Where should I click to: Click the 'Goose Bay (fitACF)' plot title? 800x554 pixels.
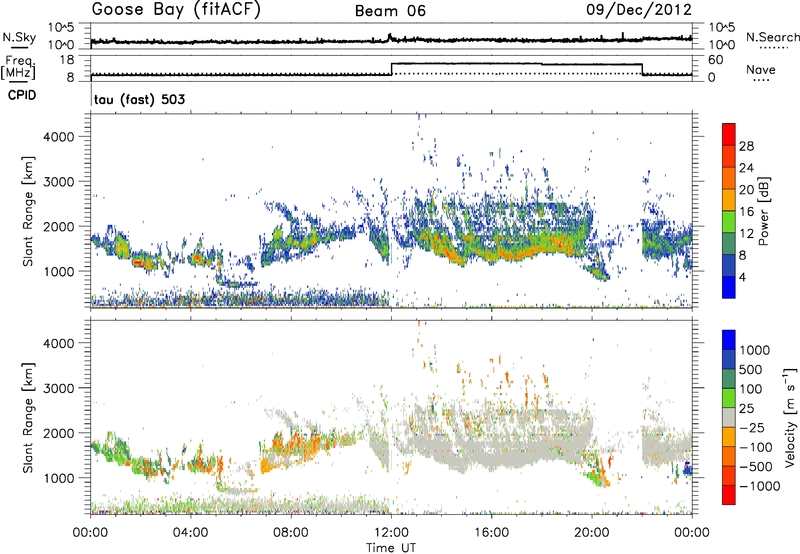(x=176, y=10)
